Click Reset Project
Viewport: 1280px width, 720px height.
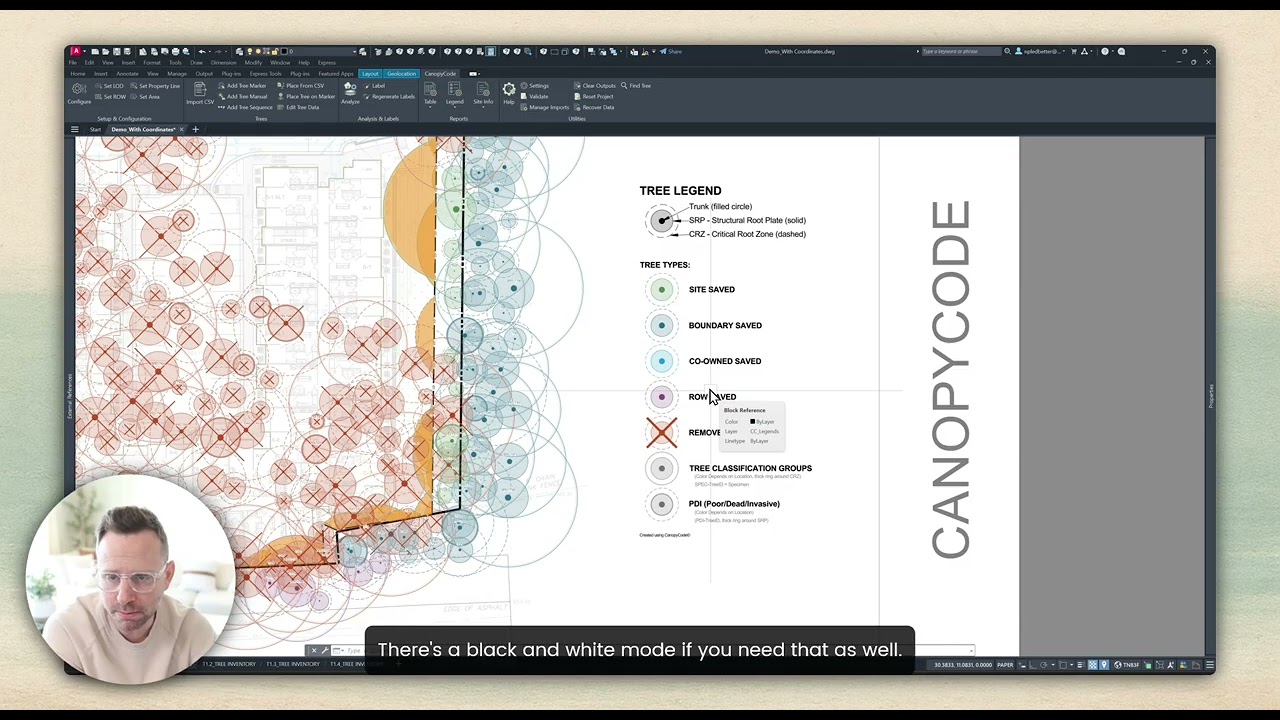(594, 97)
